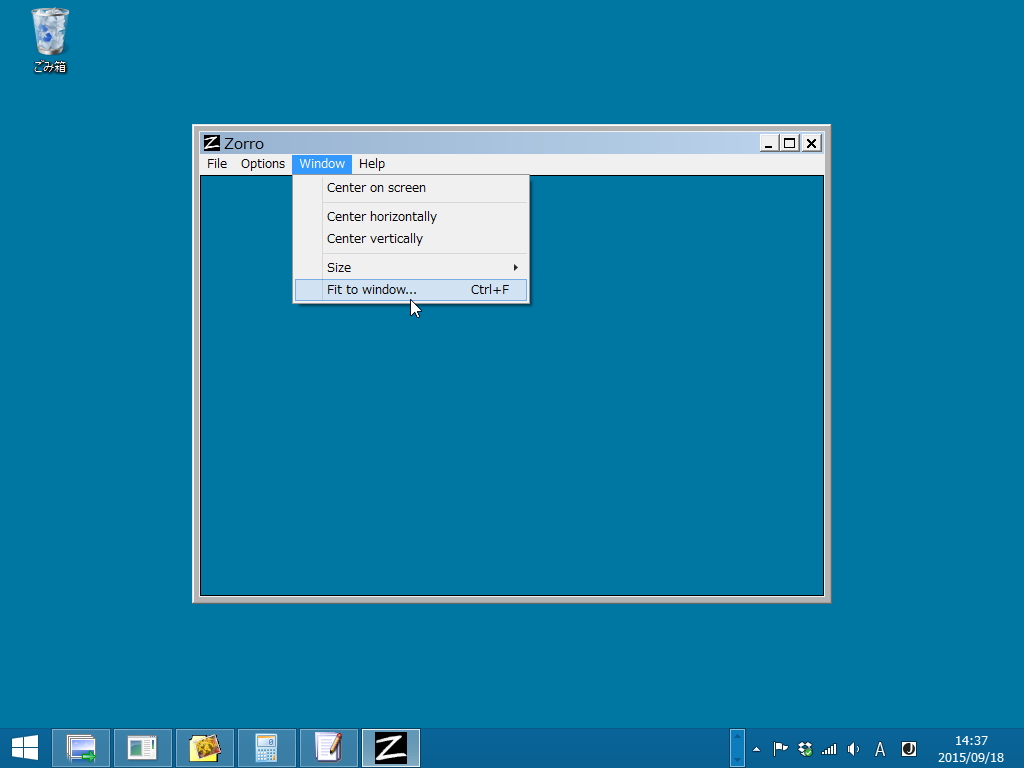Open the network signal tray icon
This screenshot has height=768, width=1024.
pos(829,749)
